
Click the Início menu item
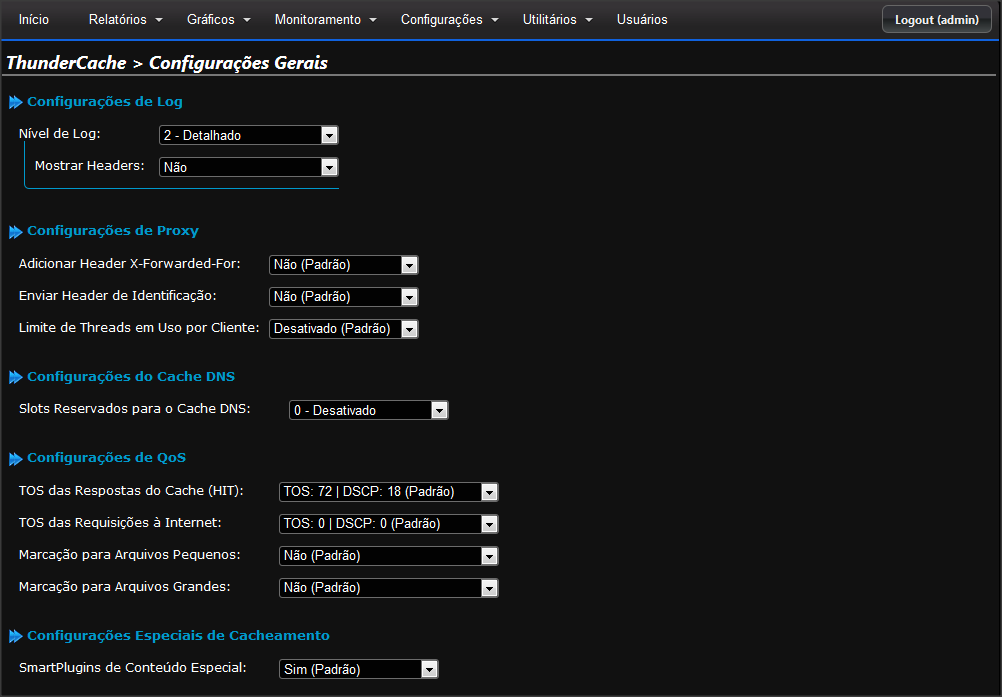tap(34, 20)
